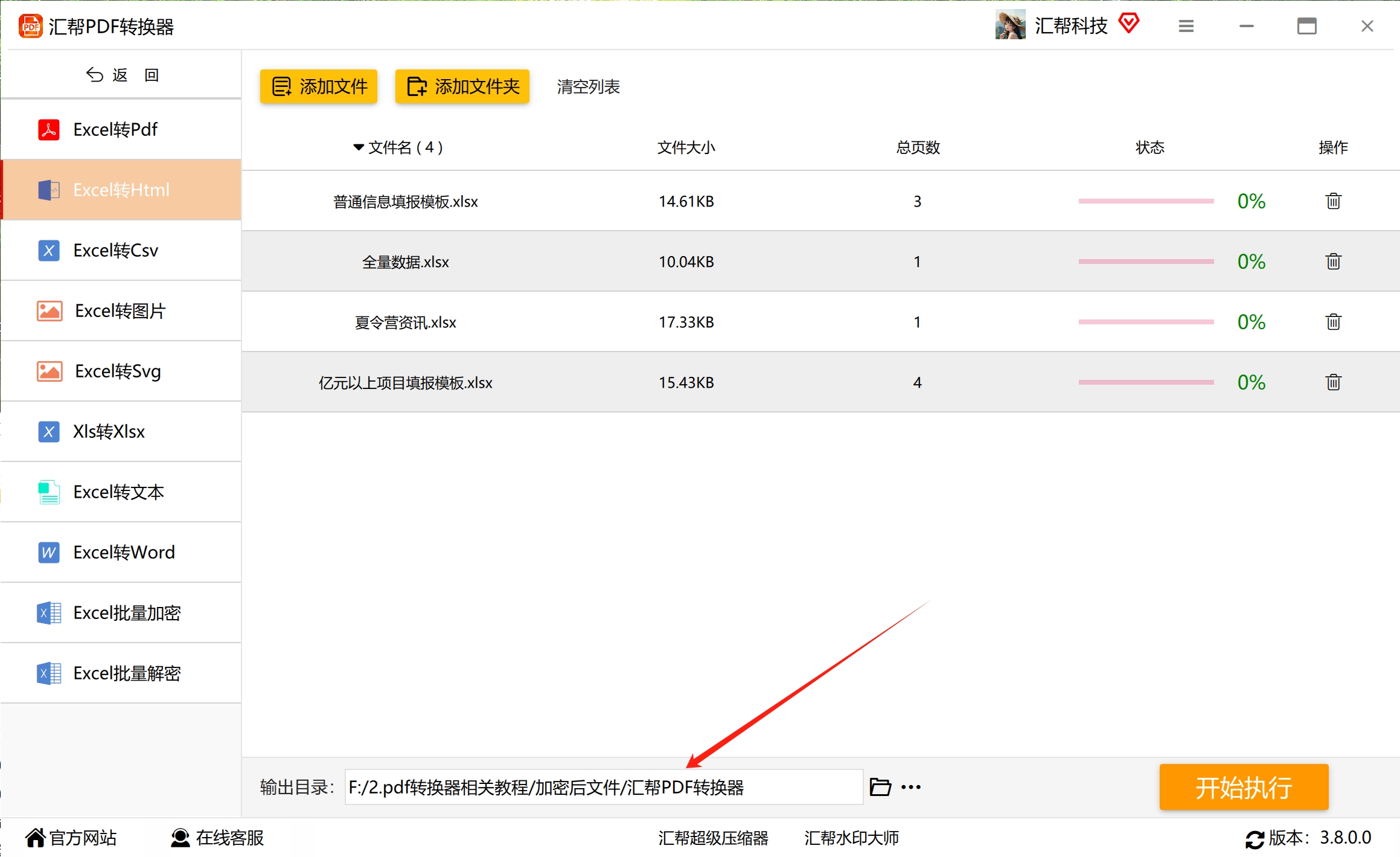This screenshot has height=857, width=1400.
Task: Sort by the 文件名 column arrow
Action: 359,147
